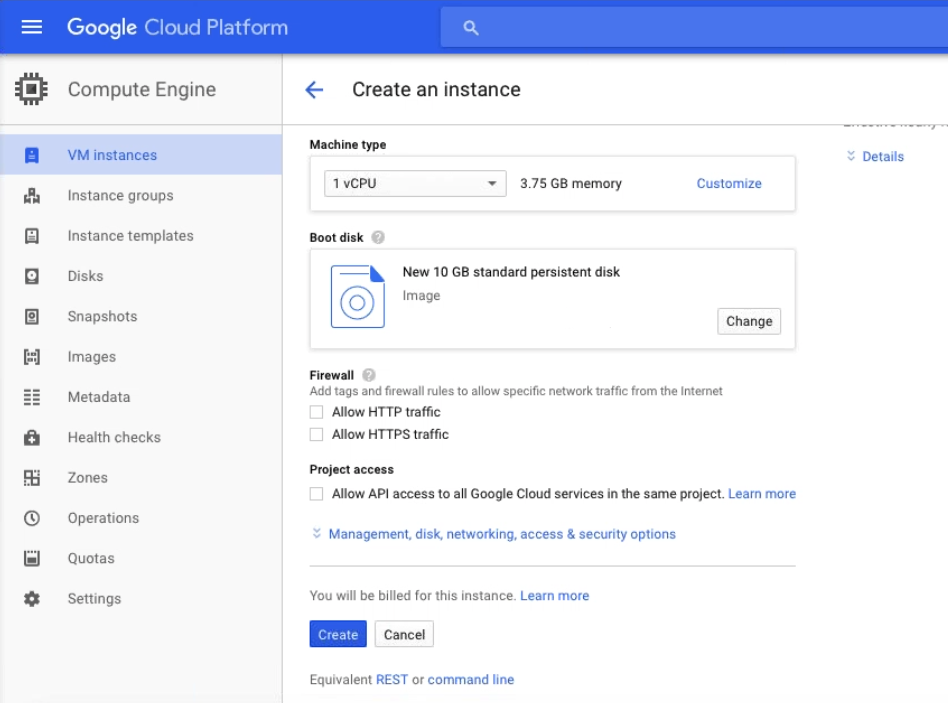Click the VM instances sidebar icon
The image size is (949, 703).
tap(31, 155)
